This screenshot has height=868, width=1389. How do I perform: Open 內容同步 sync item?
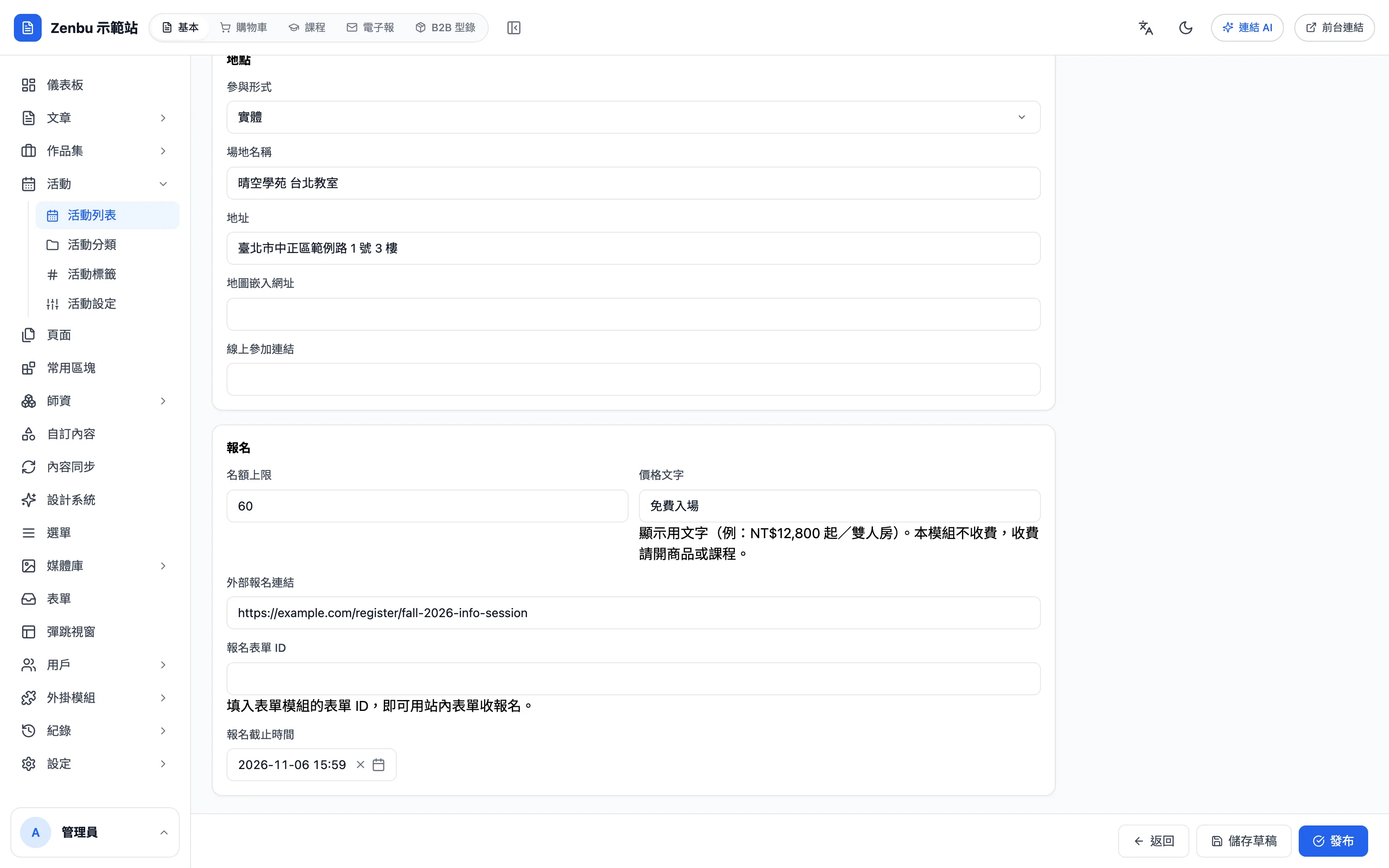click(x=95, y=467)
